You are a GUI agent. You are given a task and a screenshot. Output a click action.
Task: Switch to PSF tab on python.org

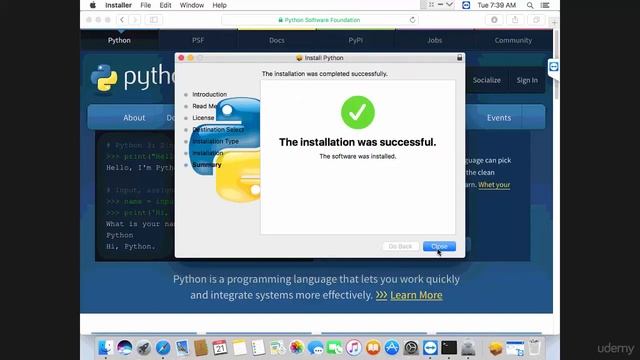(198, 40)
